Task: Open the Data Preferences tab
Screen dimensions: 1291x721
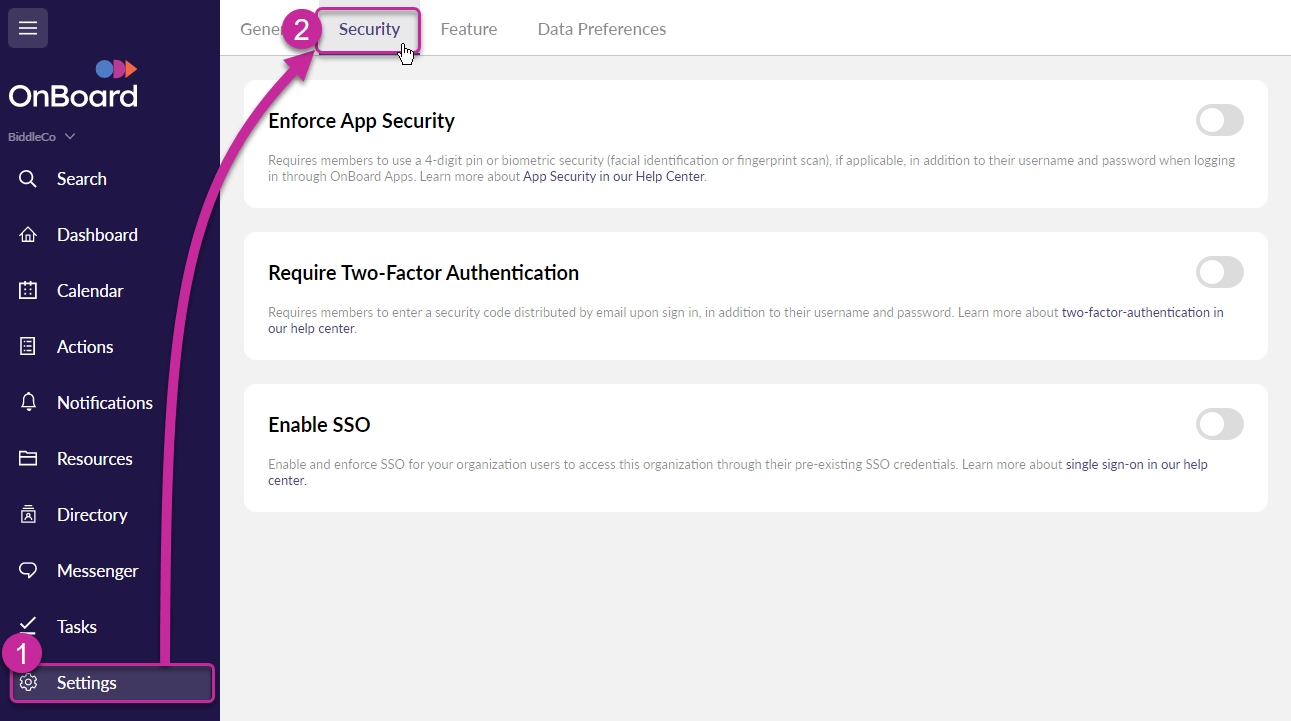Action: [x=601, y=29]
